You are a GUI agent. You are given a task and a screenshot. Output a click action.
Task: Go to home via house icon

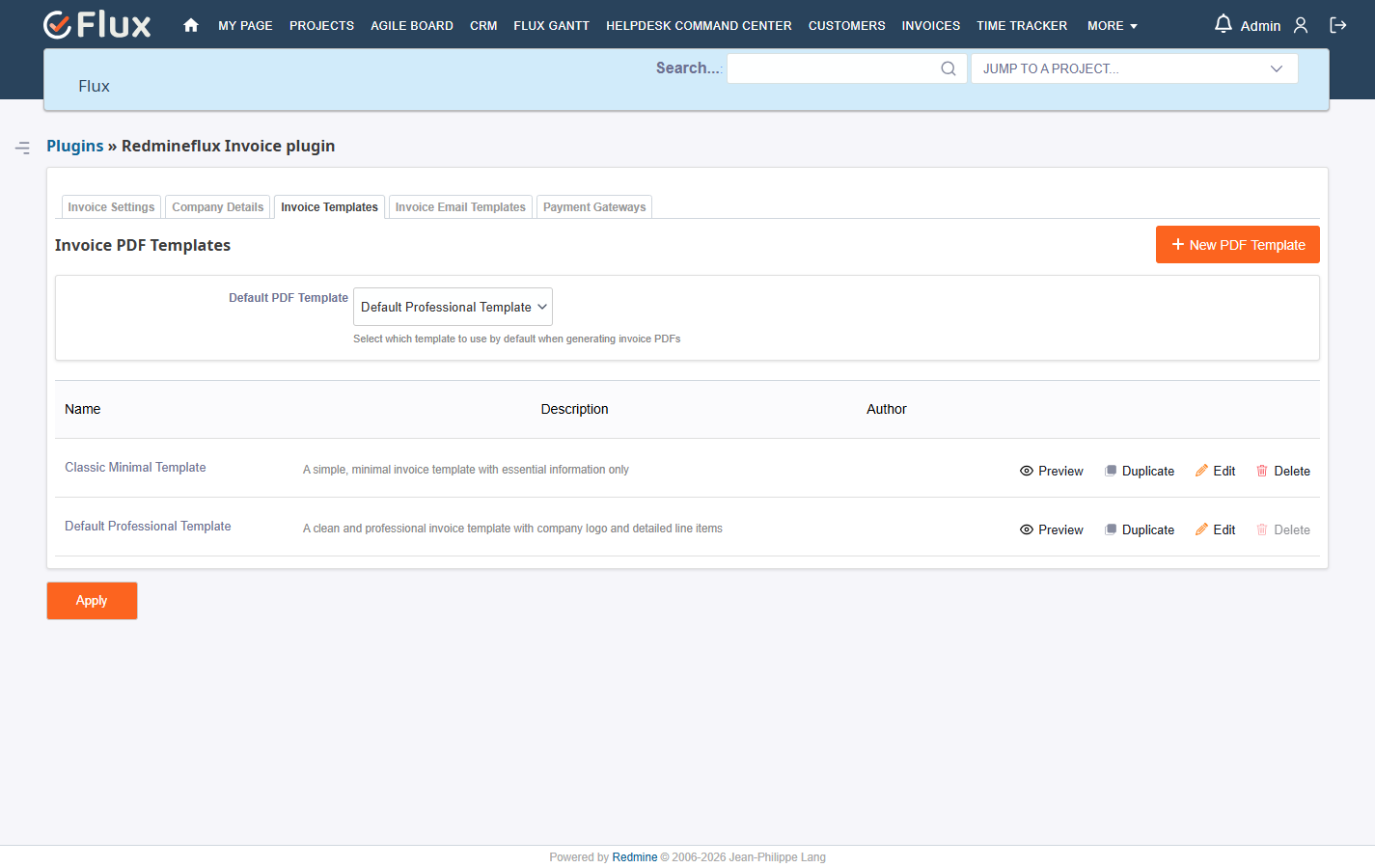[x=191, y=25]
